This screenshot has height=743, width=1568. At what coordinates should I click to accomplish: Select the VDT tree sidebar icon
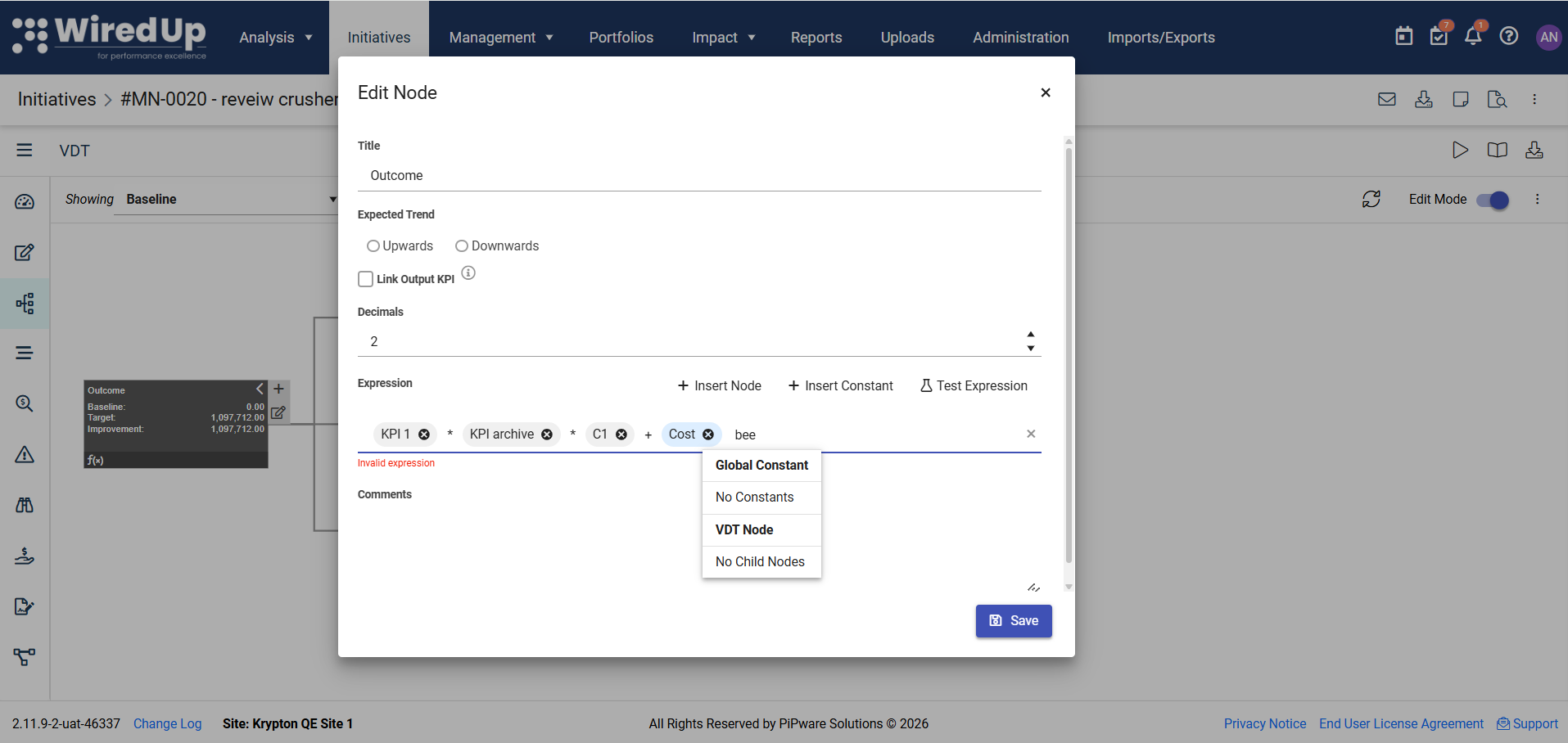click(x=25, y=304)
